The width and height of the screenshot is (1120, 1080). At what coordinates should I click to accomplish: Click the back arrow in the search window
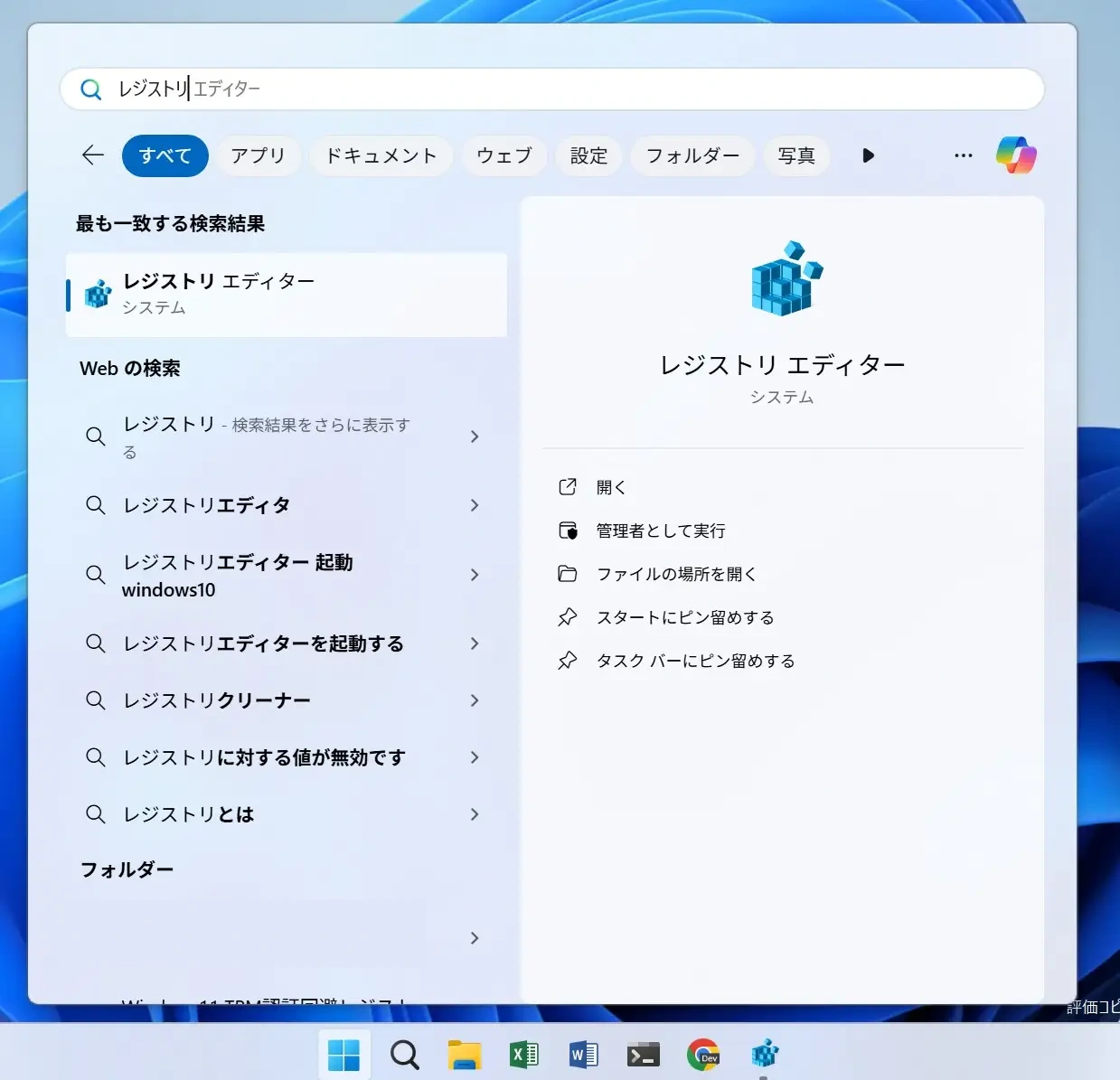[92, 155]
